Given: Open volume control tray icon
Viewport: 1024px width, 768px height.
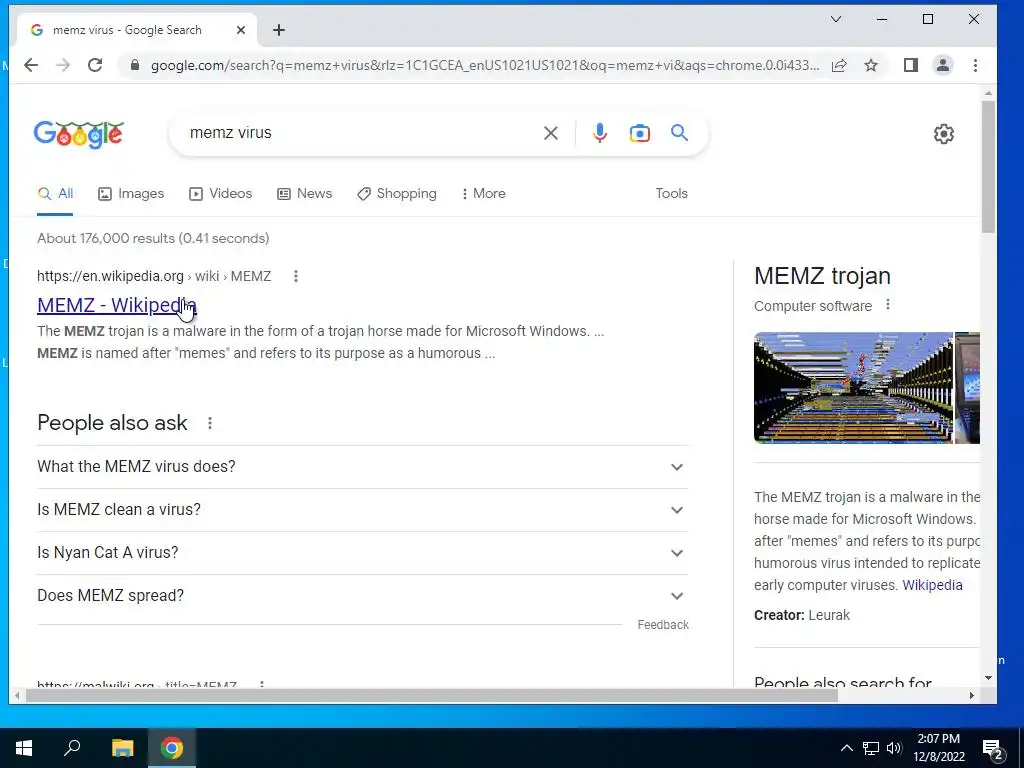Looking at the screenshot, I should [893, 748].
